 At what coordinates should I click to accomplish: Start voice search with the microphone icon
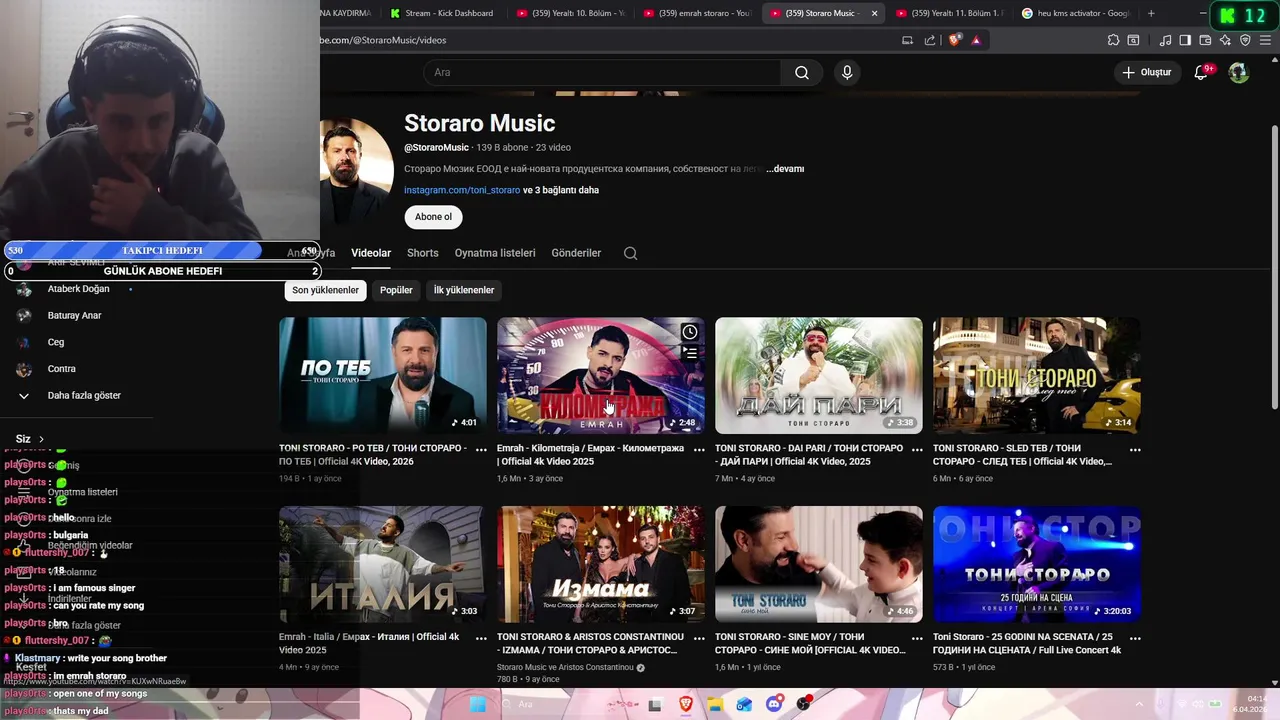click(847, 72)
